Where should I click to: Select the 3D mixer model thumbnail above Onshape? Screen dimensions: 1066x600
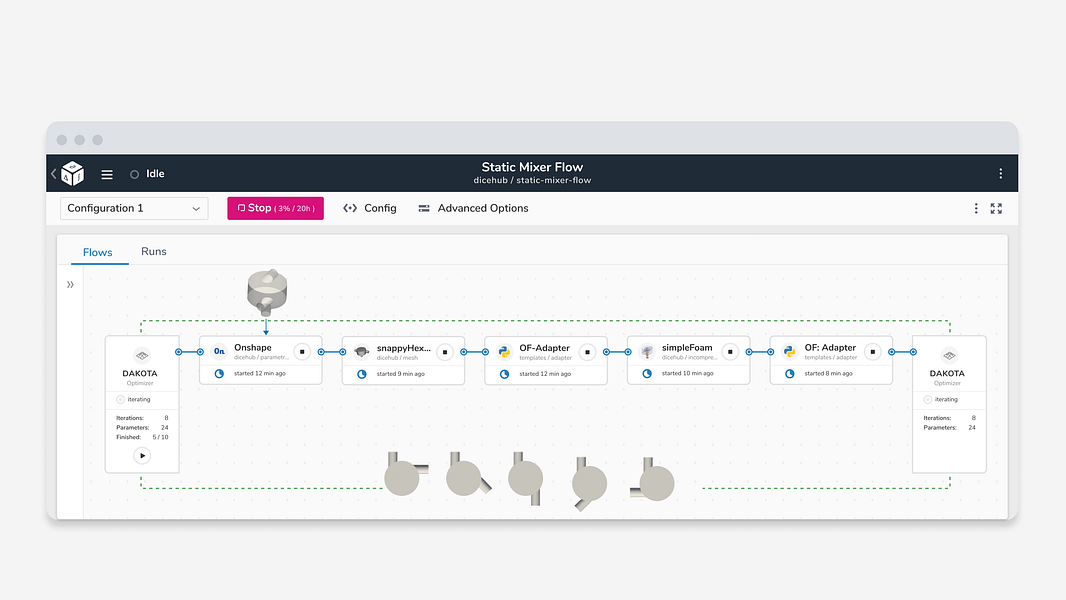click(x=267, y=292)
